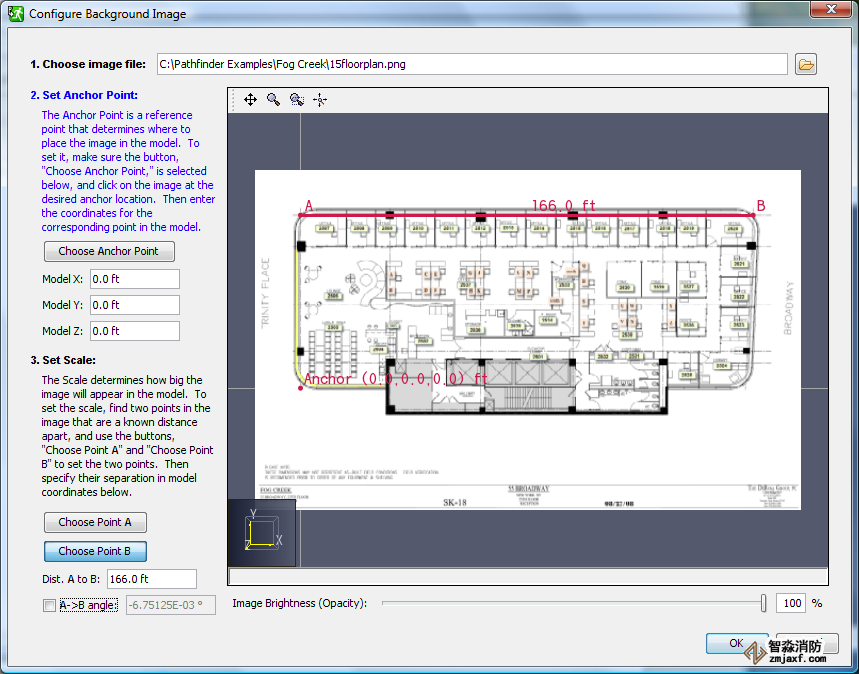
Task: Click the Pathfinder icon in title bar
Action: click(16, 15)
